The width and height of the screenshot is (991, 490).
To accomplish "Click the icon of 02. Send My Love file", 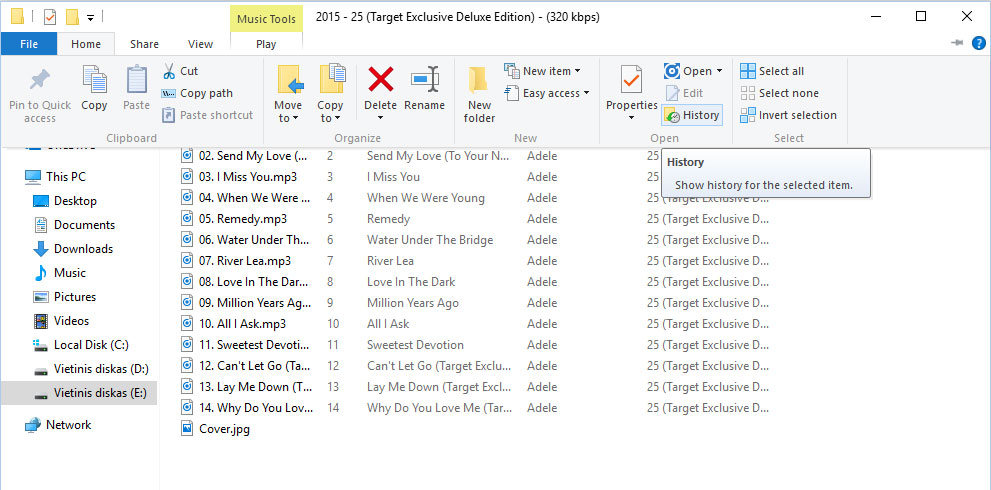I will coord(187,156).
